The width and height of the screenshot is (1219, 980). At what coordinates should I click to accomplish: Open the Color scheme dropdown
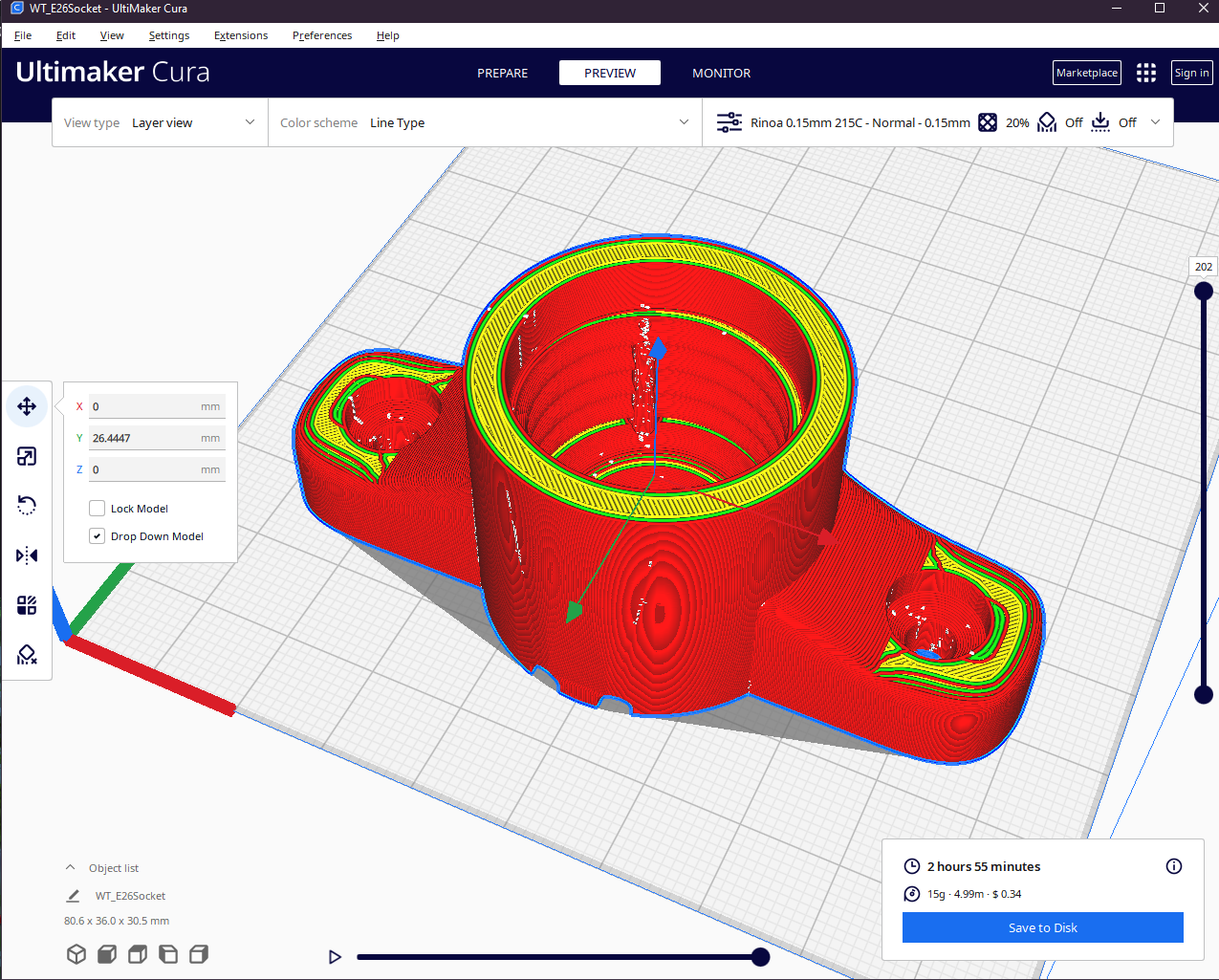pos(485,122)
